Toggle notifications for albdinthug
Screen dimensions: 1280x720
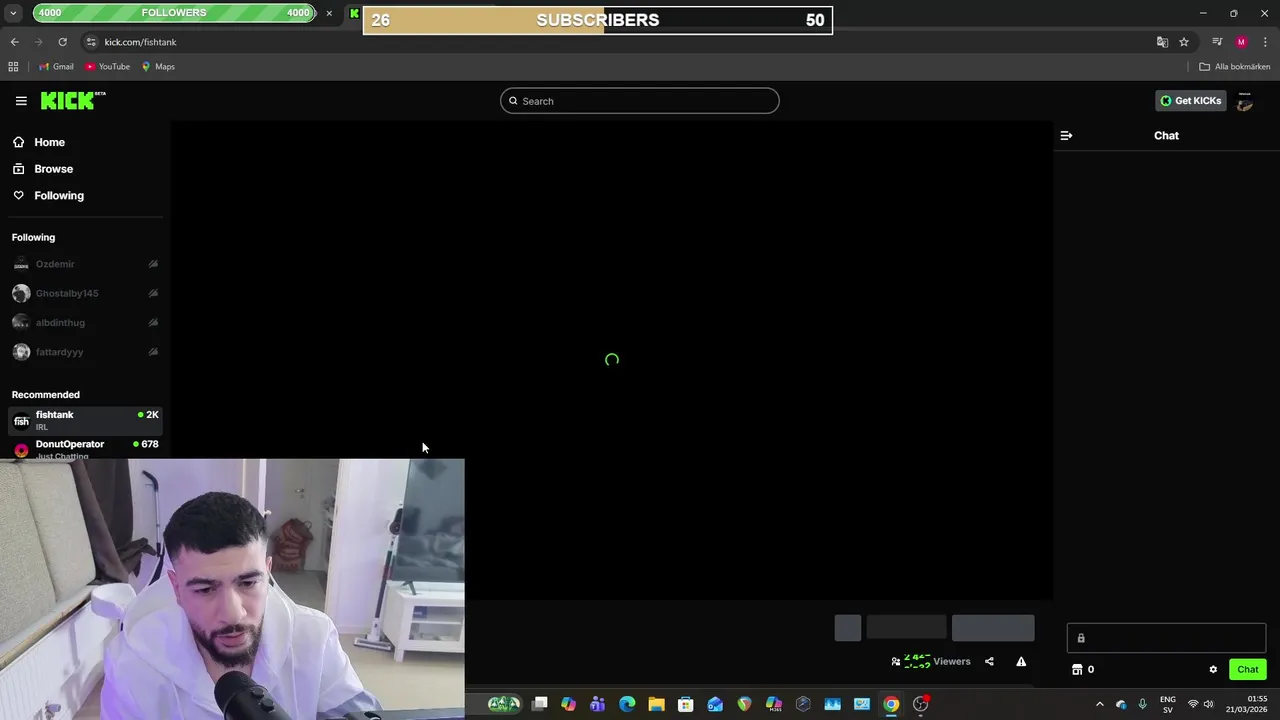point(153,323)
